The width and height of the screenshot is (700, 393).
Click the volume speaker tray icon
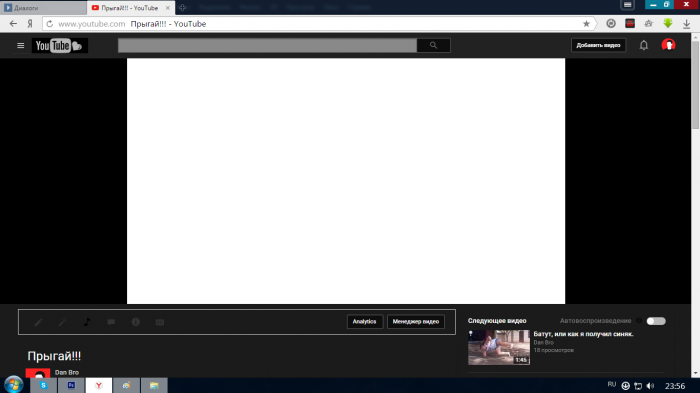(650, 386)
